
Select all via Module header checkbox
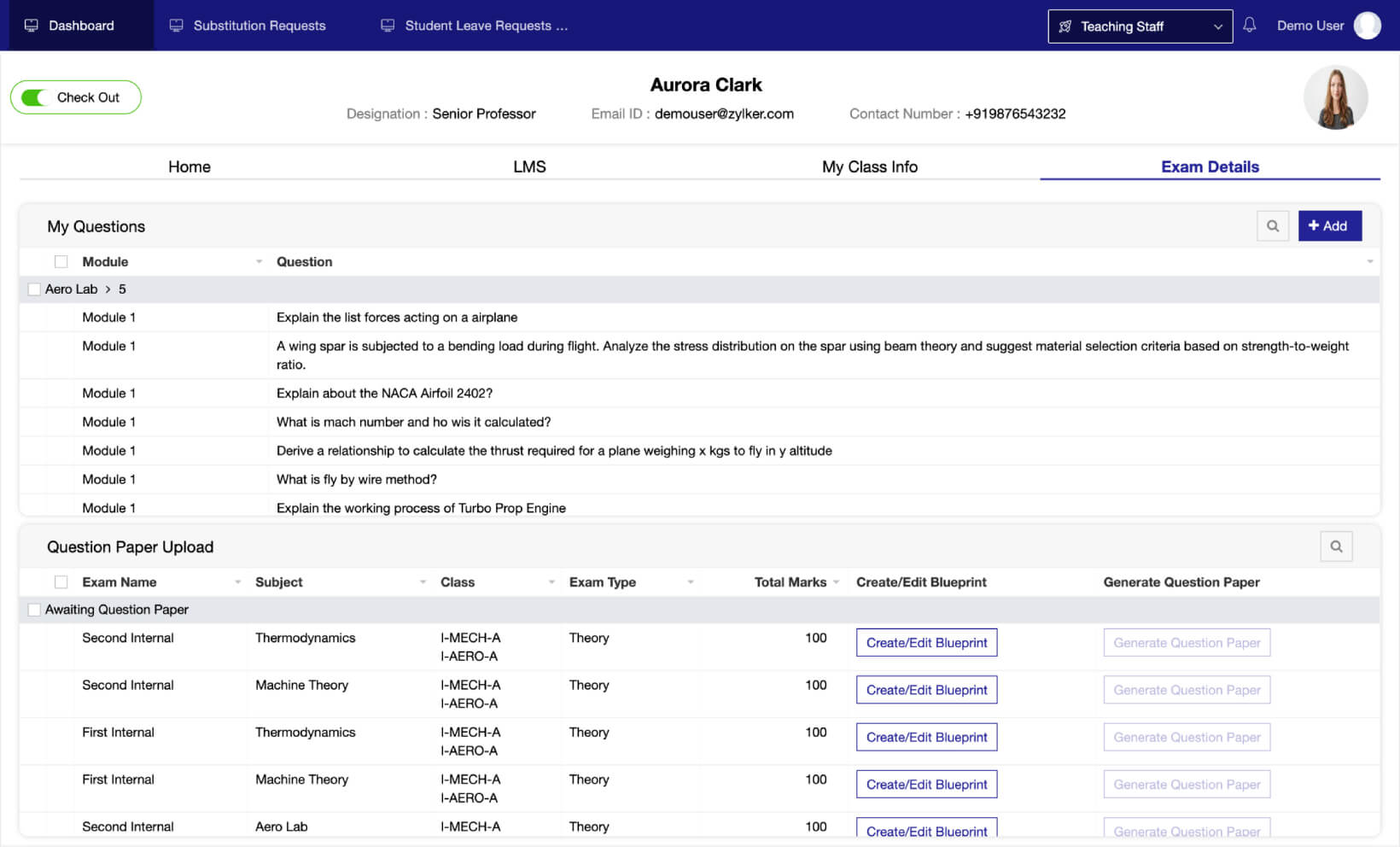point(61,262)
